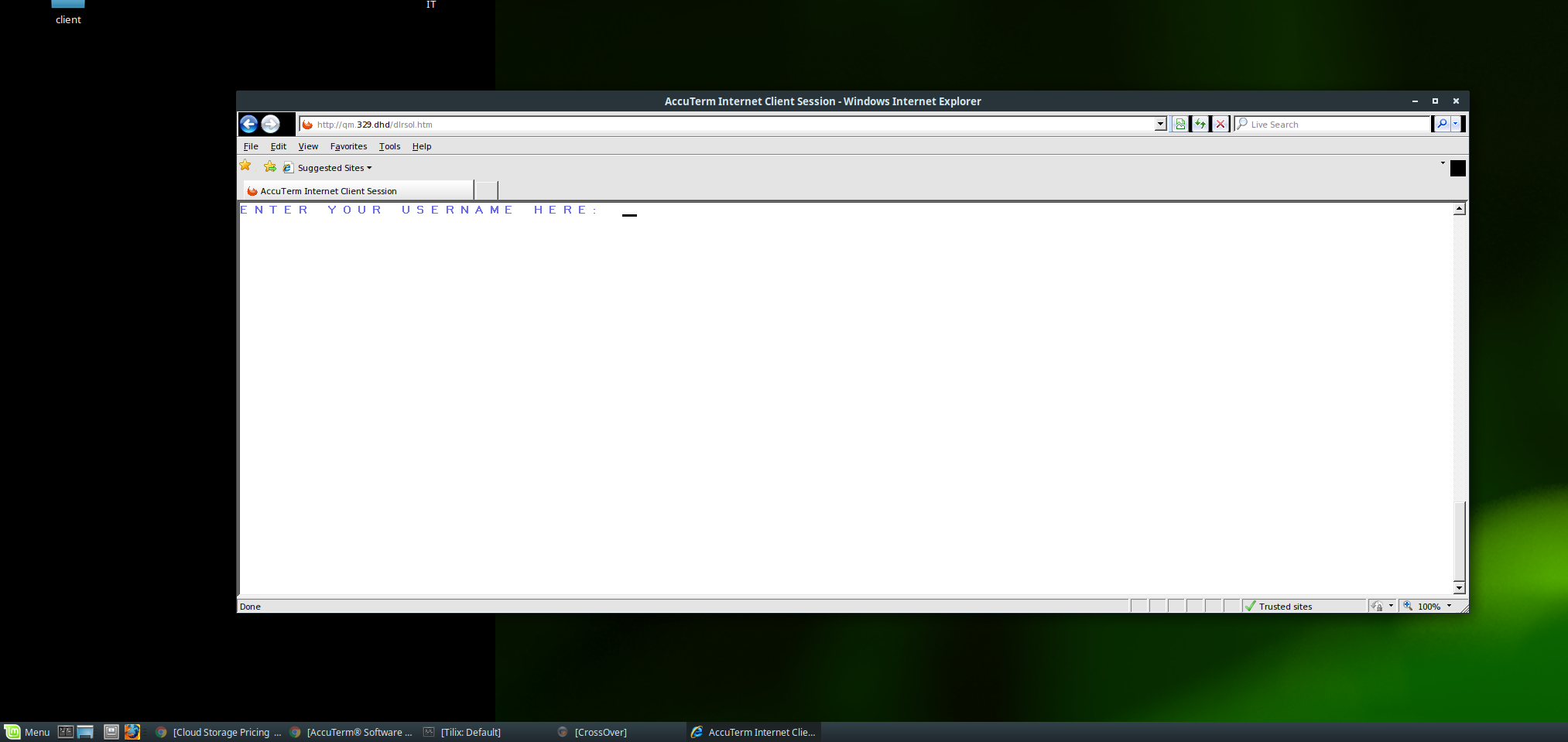
Task: Open the 100% zoom level dropdown
Action: [x=1449, y=607]
